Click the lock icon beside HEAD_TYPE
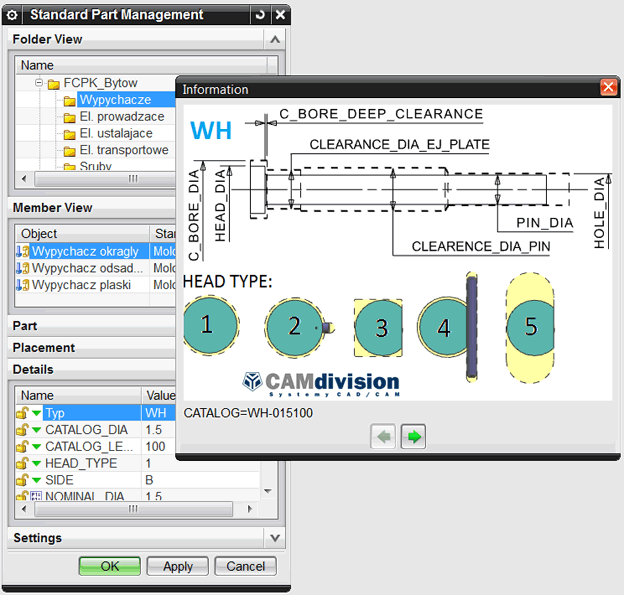624x595 pixels. (22, 463)
